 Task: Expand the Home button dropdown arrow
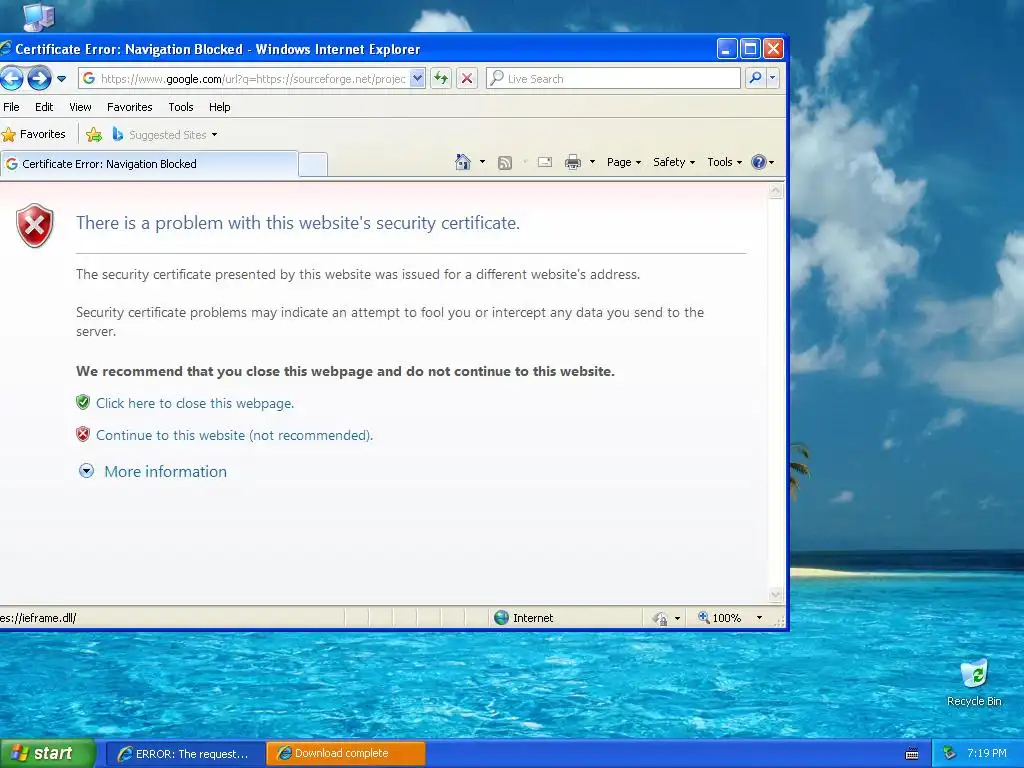[482, 162]
